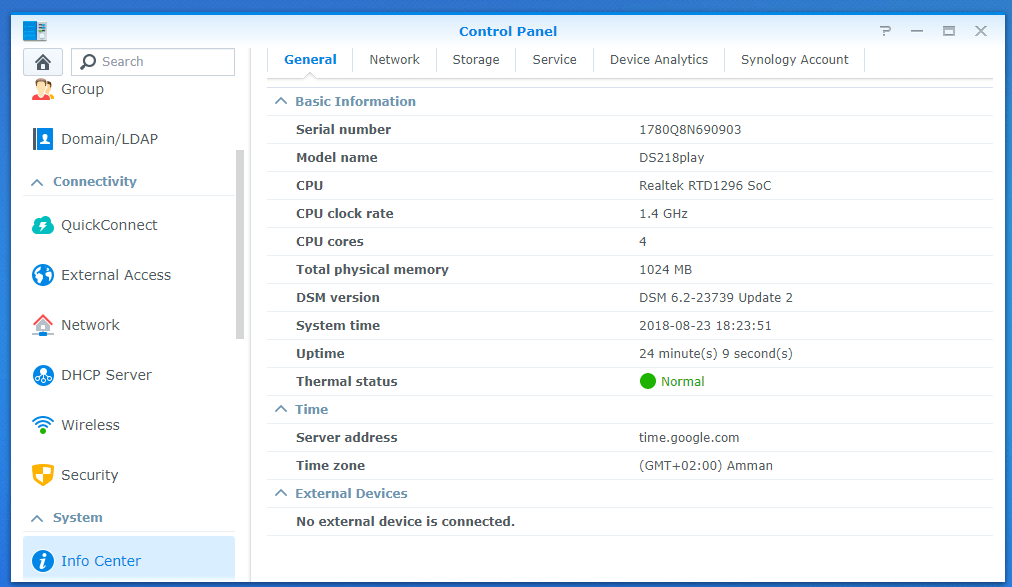The image size is (1012, 587).
Task: Switch to the Storage tab
Action: tap(476, 60)
